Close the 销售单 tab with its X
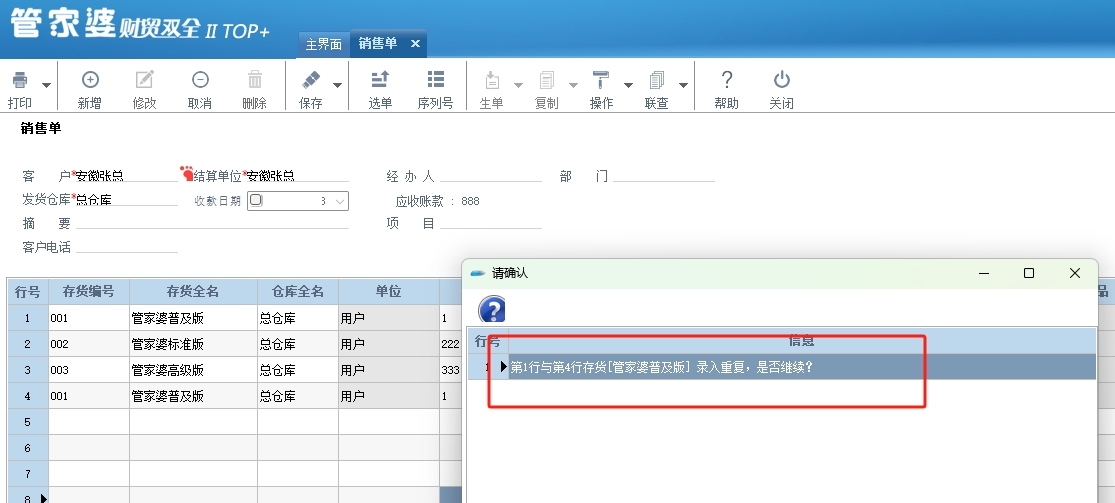 click(x=415, y=43)
